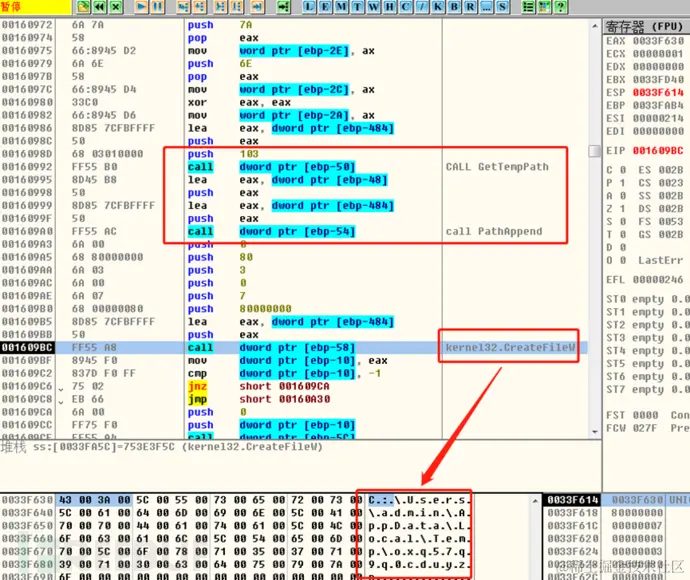Select the C flag in registers

click(616, 170)
